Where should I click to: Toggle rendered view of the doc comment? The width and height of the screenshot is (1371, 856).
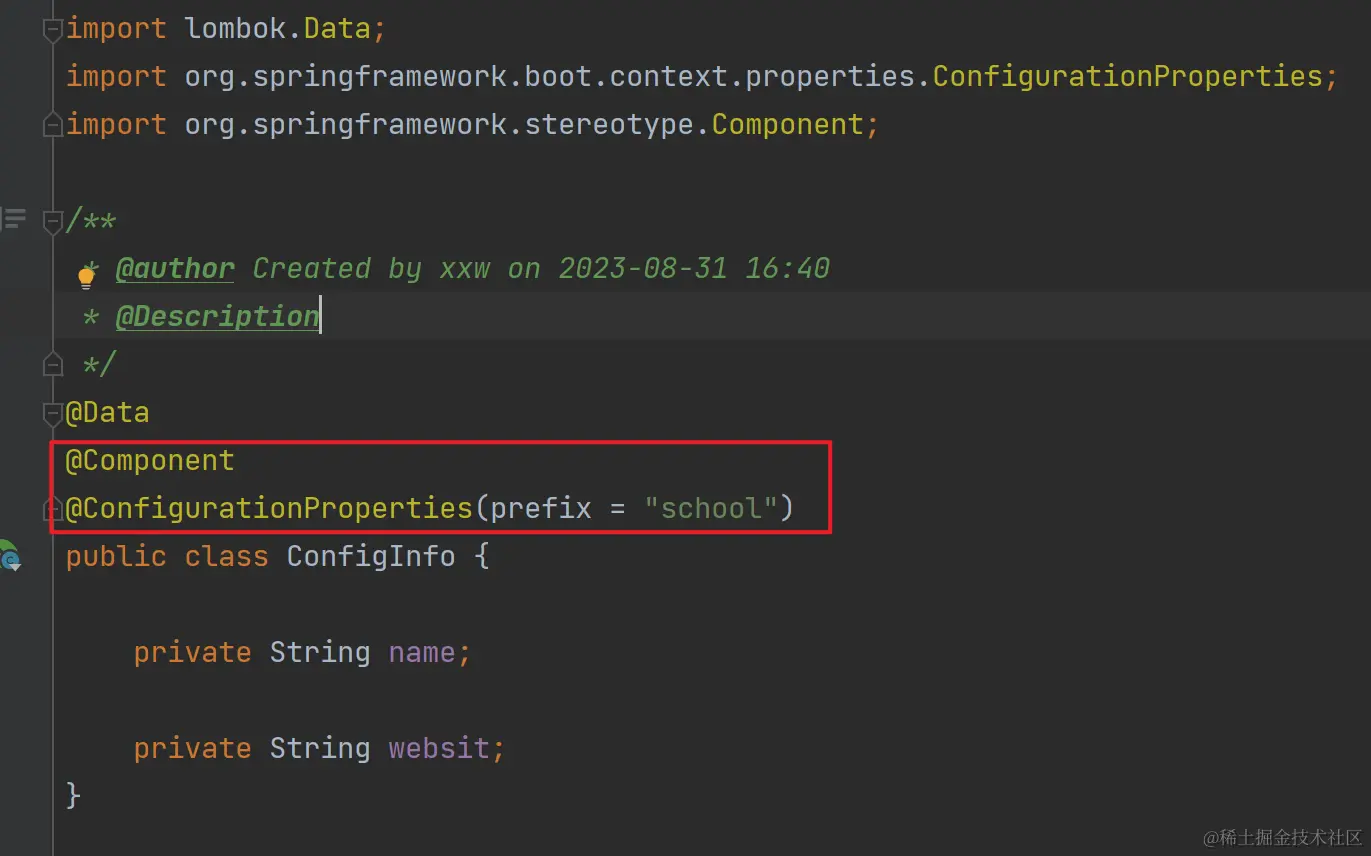(x=14, y=219)
